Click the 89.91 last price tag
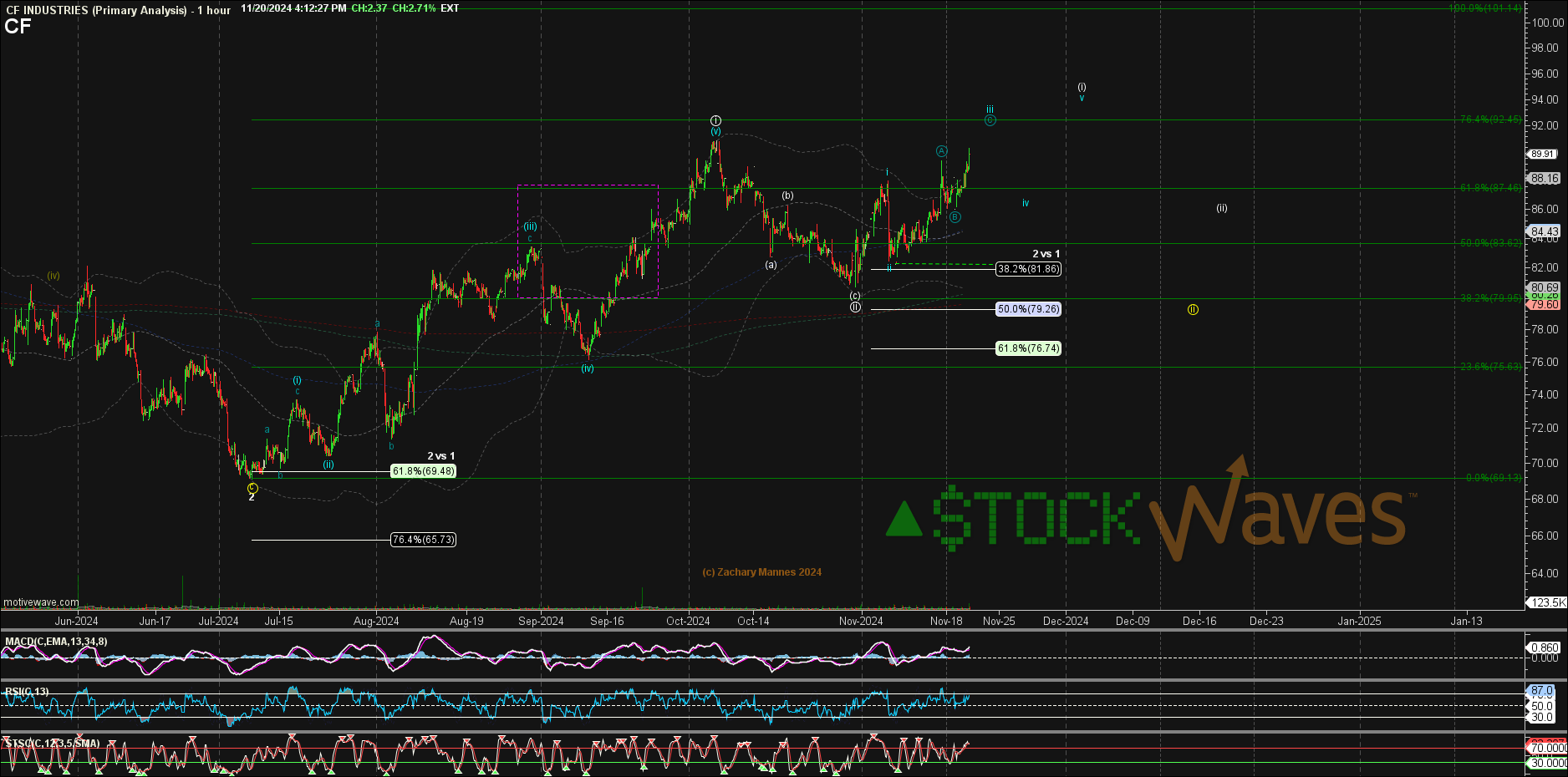 1543,154
